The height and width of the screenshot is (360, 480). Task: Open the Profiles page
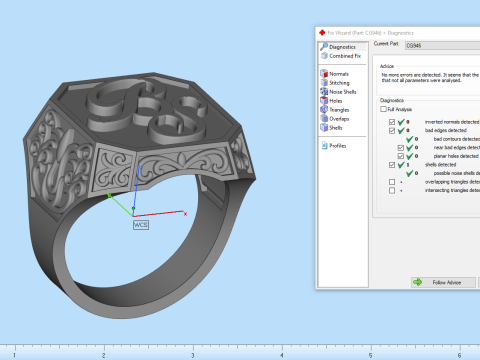click(334, 146)
